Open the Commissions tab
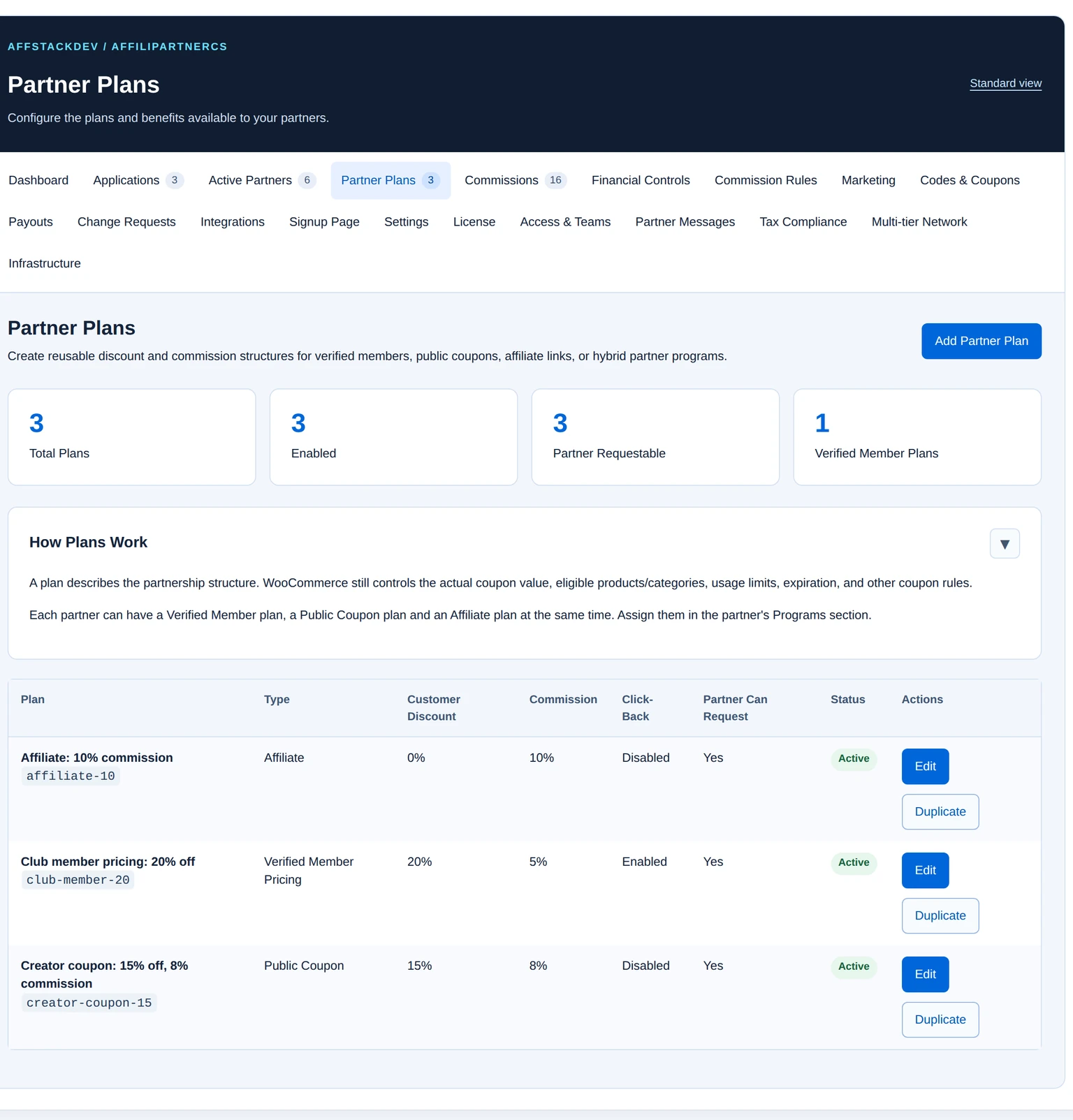 516,180
